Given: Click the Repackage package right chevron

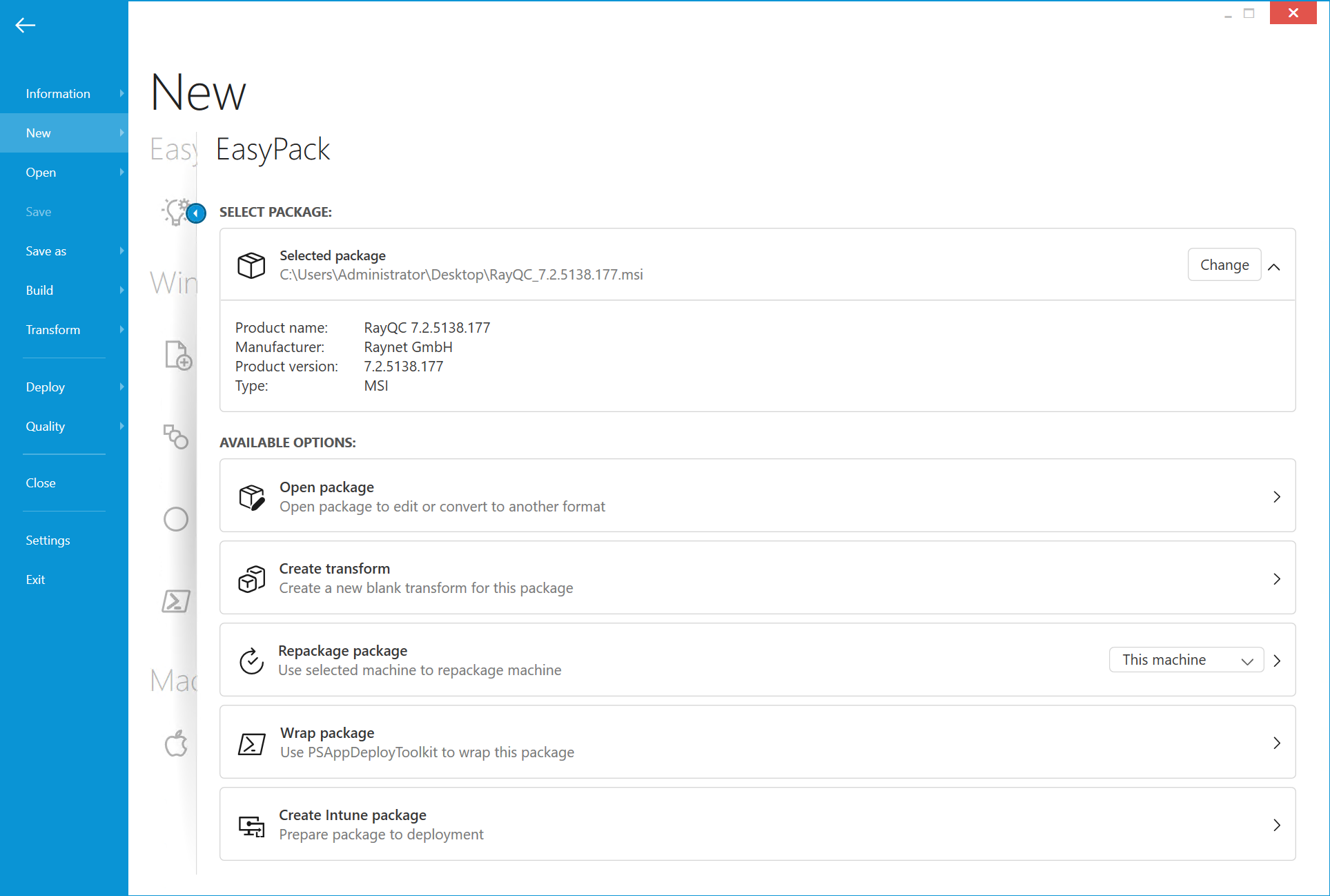Looking at the screenshot, I should pos(1277,661).
